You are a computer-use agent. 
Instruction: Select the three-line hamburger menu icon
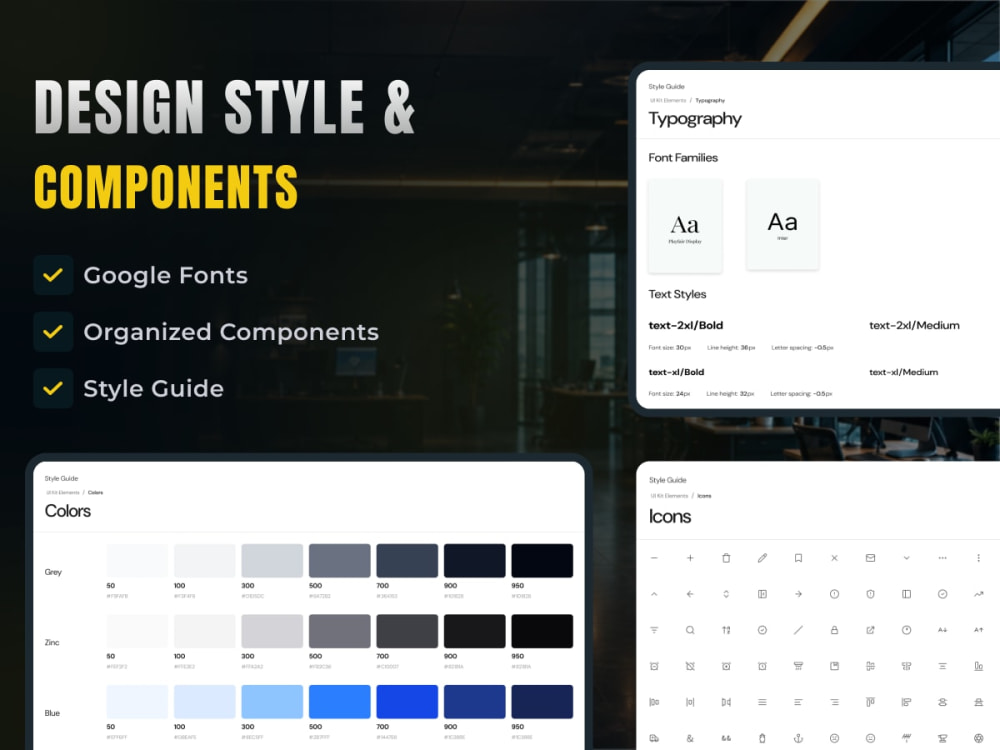(x=762, y=702)
